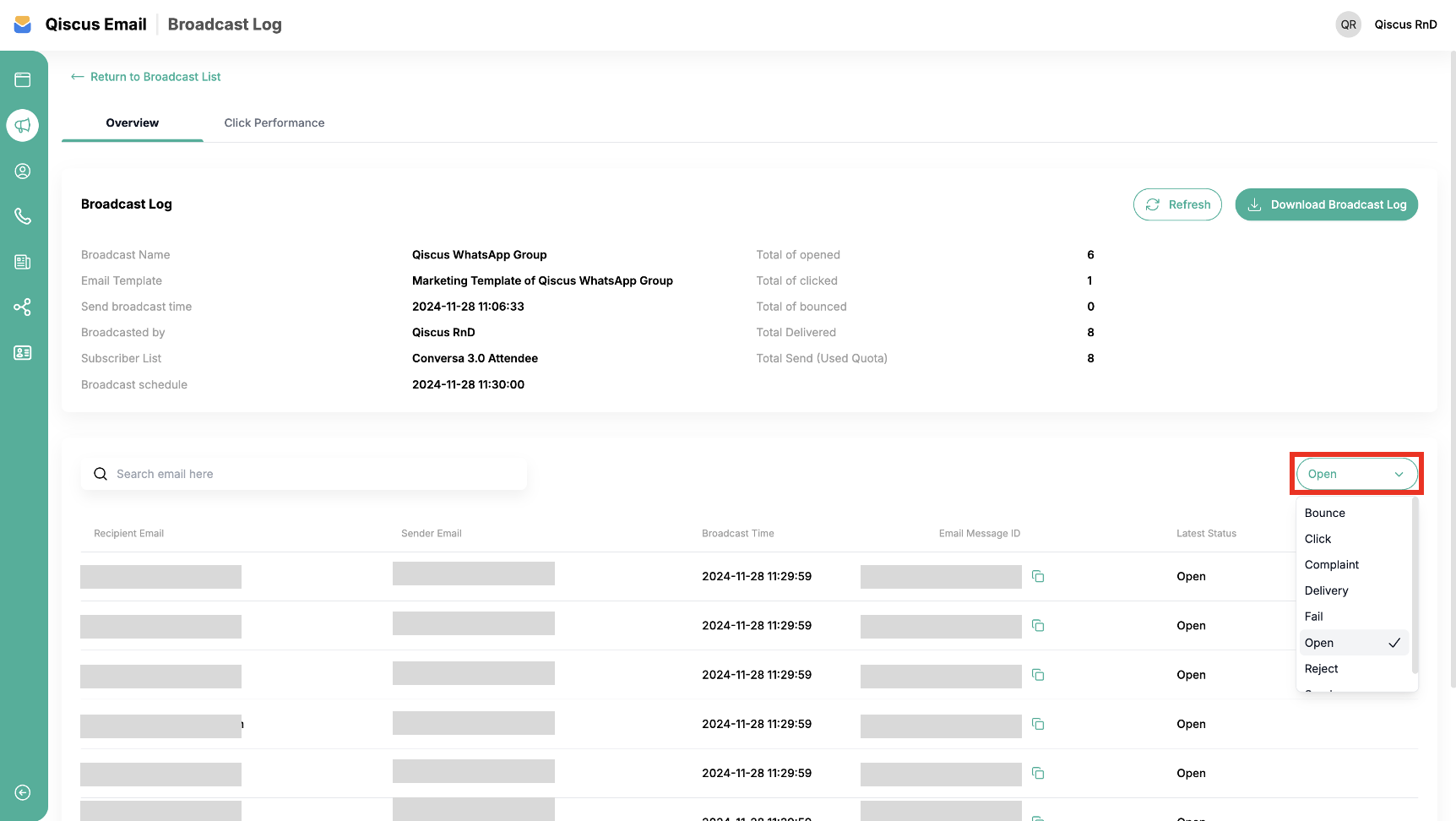Screen dimensions: 1456x821
Task: Click the QR avatar icon
Action: click(1349, 24)
